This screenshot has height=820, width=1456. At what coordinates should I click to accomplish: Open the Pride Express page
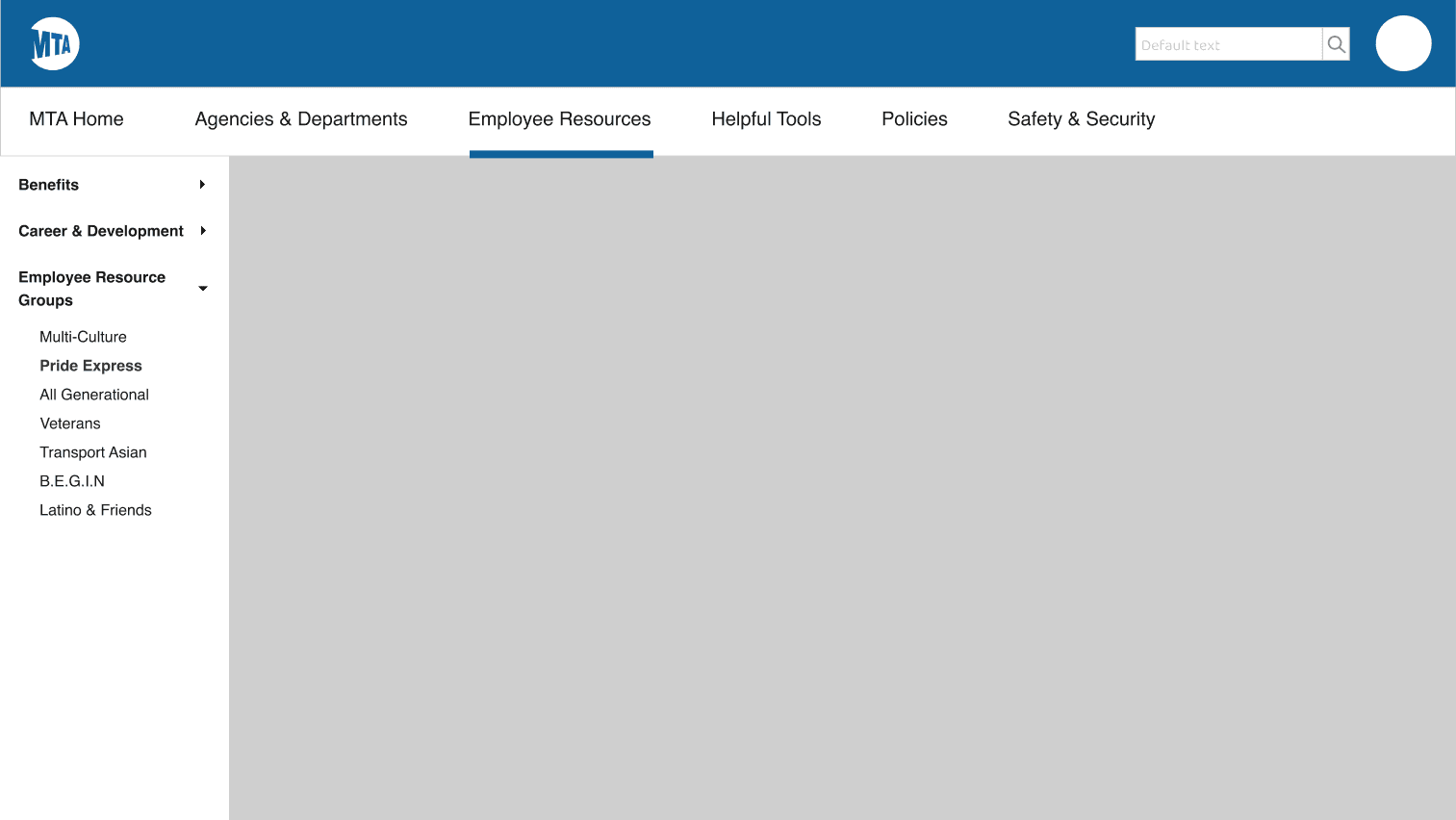point(90,366)
